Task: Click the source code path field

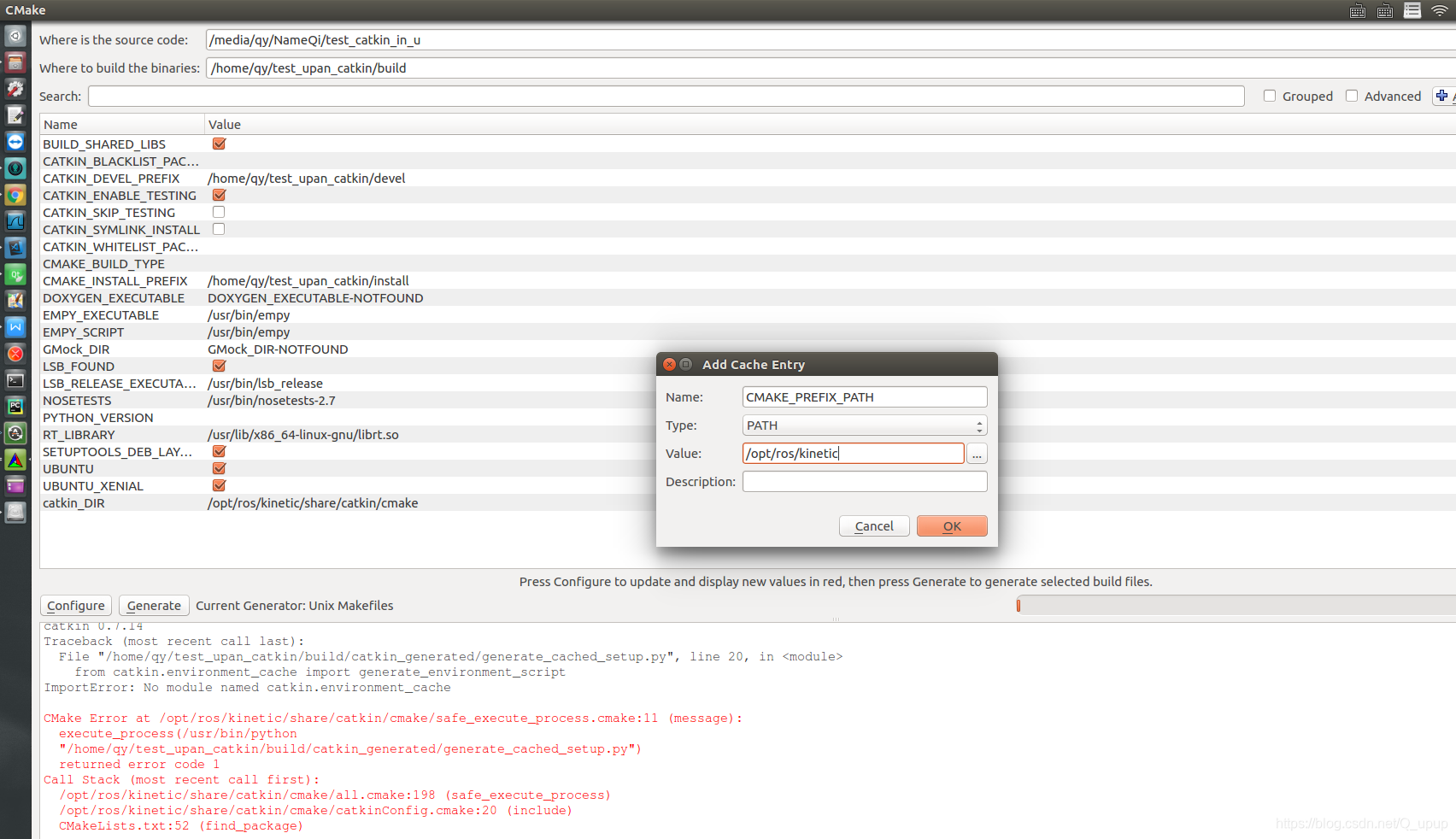Action: [x=831, y=40]
